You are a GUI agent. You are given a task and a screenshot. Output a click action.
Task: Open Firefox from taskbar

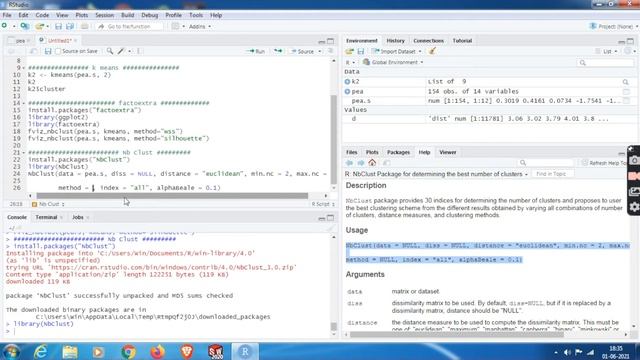[158, 351]
